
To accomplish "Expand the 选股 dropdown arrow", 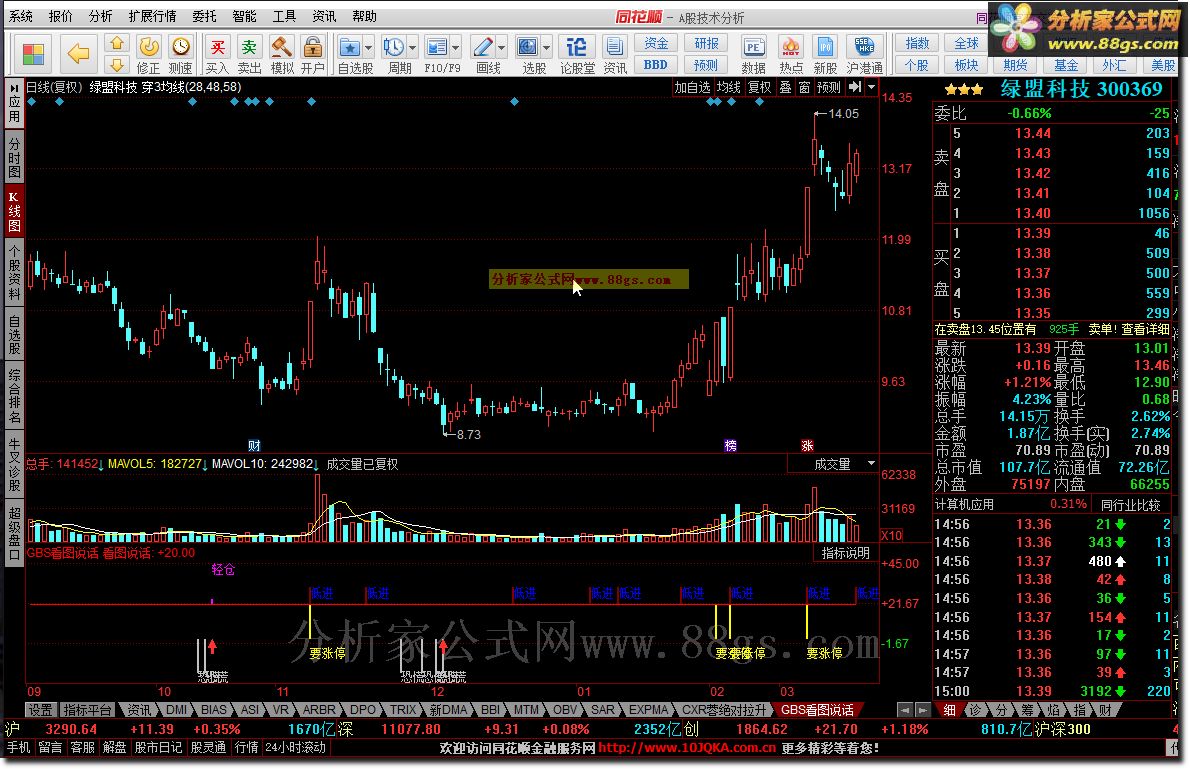I will tap(546, 48).
